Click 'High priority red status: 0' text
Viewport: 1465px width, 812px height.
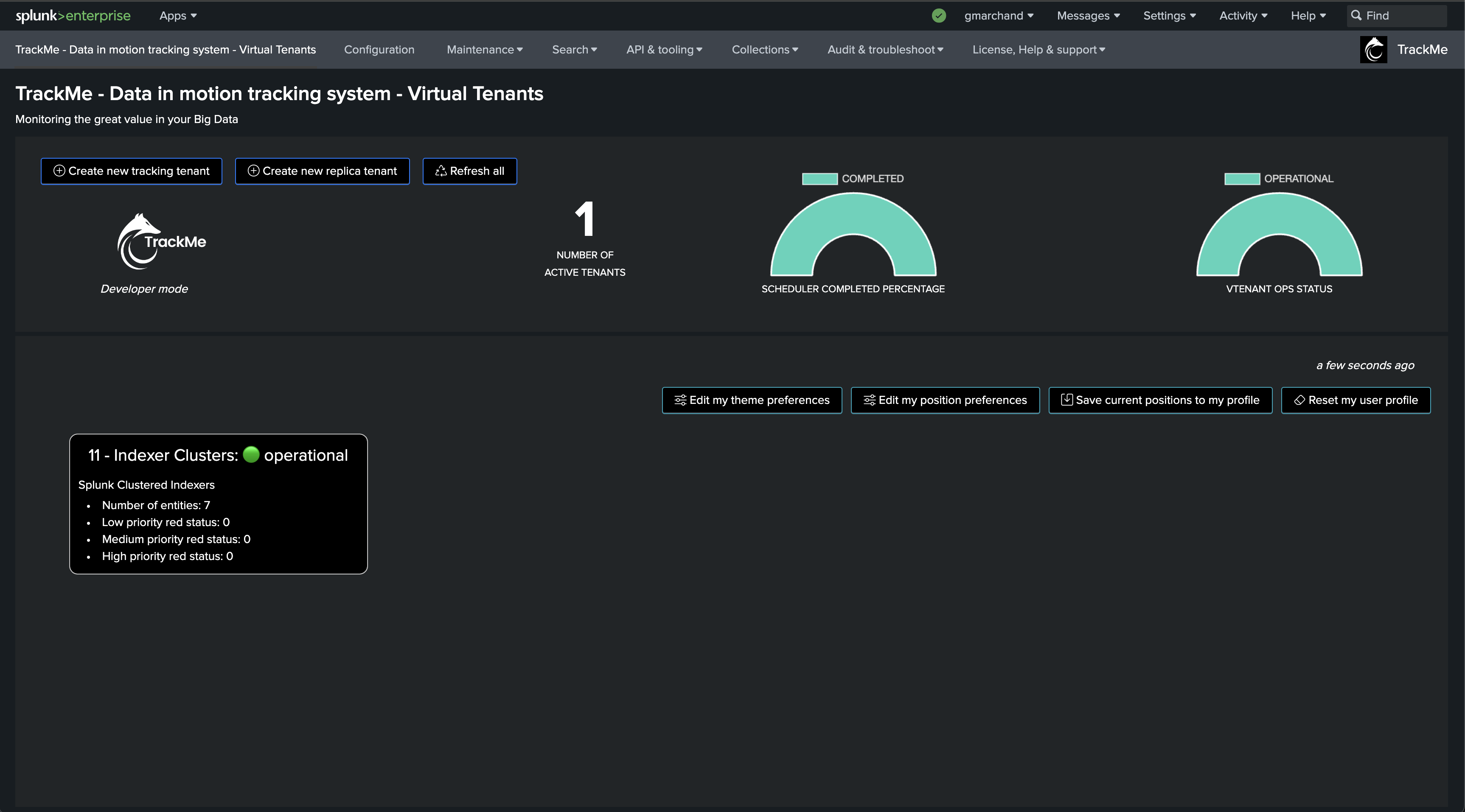pyautogui.click(x=167, y=556)
